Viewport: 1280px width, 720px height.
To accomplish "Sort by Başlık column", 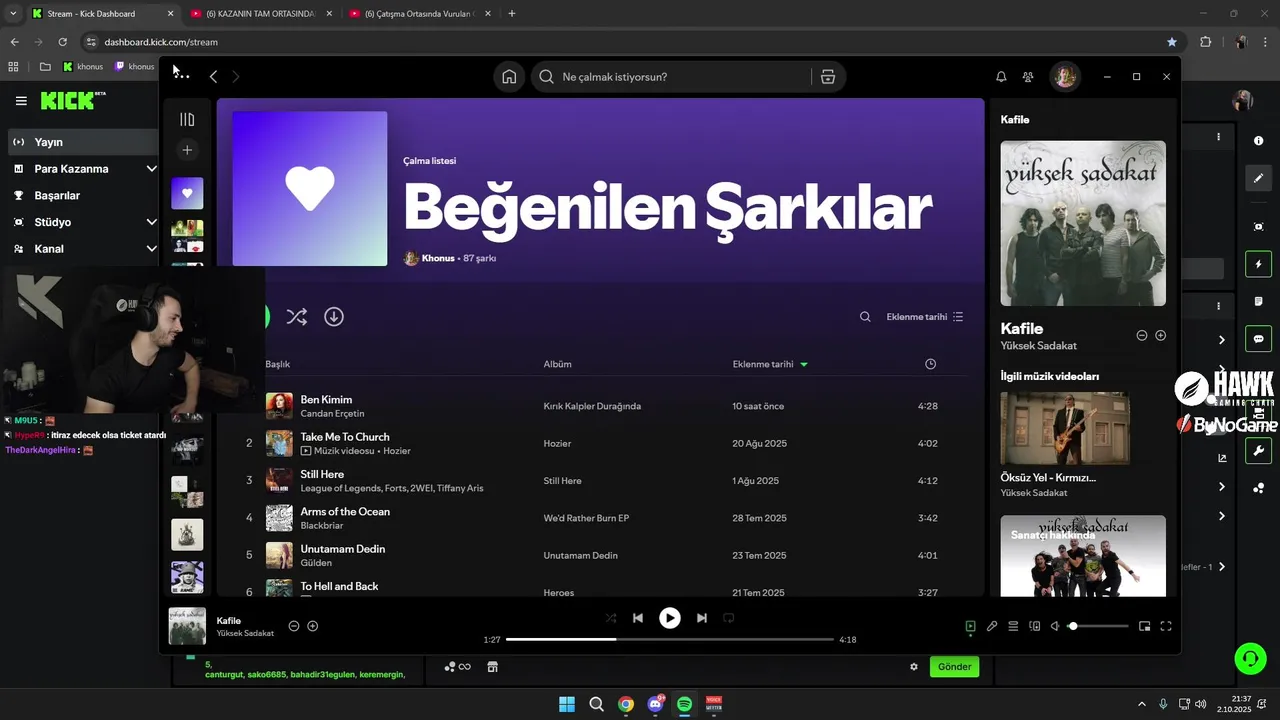I will 278,364.
